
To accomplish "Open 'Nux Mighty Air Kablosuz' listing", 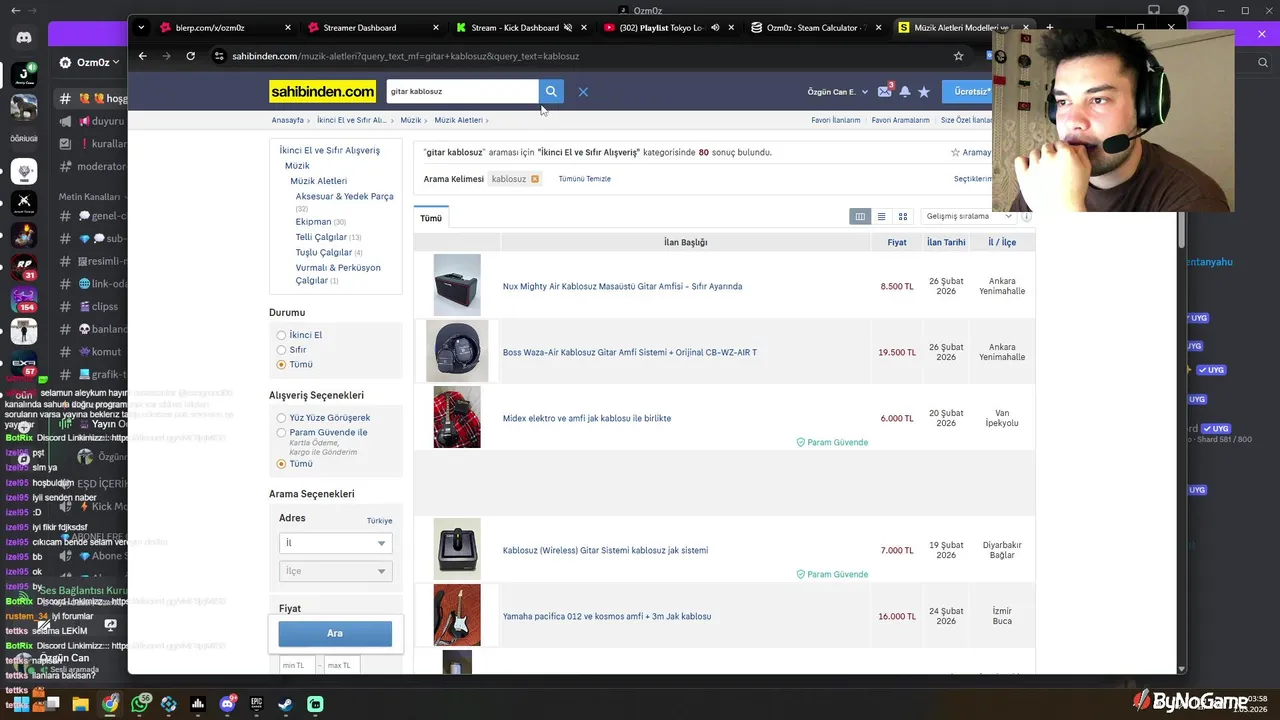I will (622, 286).
